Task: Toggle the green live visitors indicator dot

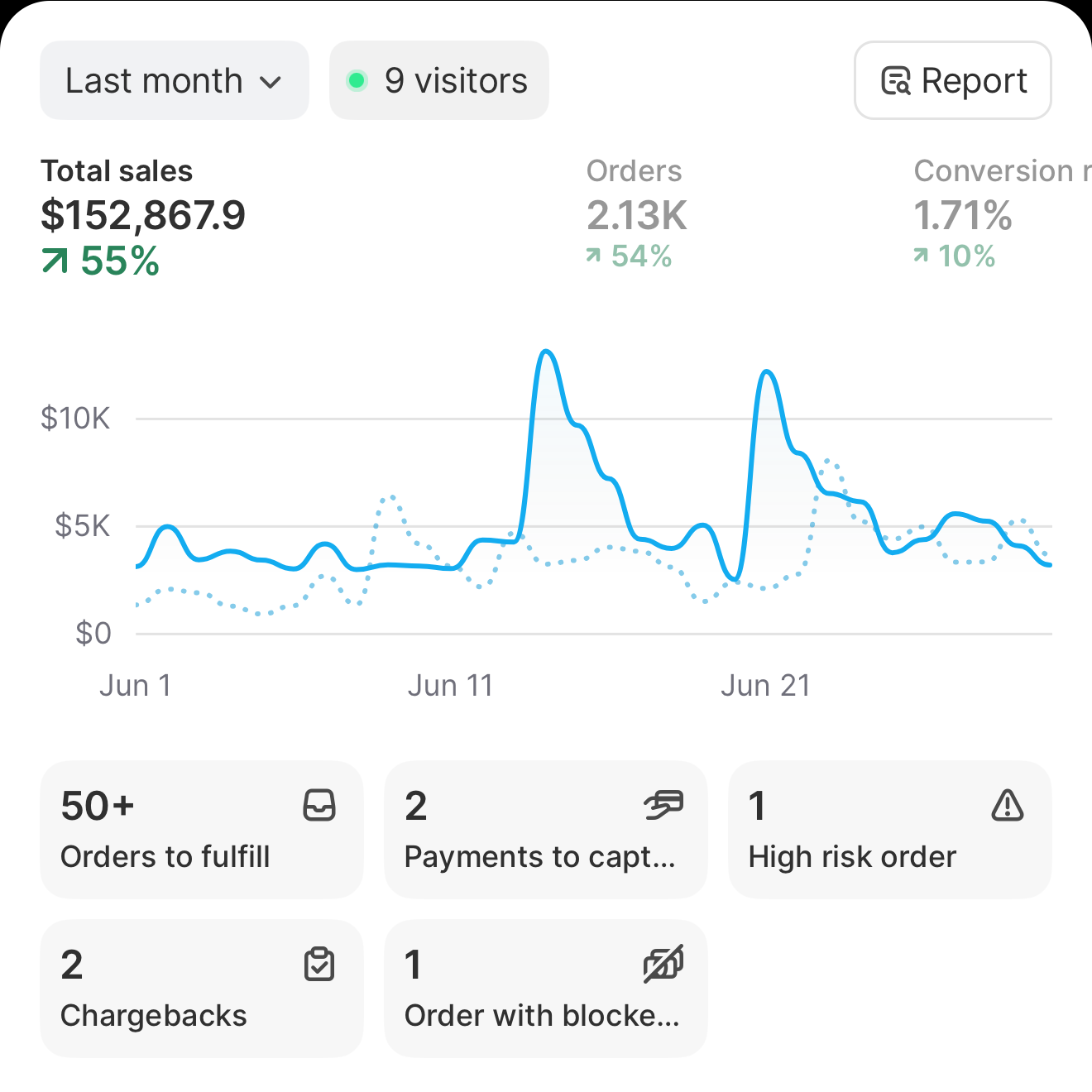Action: pyautogui.click(x=358, y=80)
